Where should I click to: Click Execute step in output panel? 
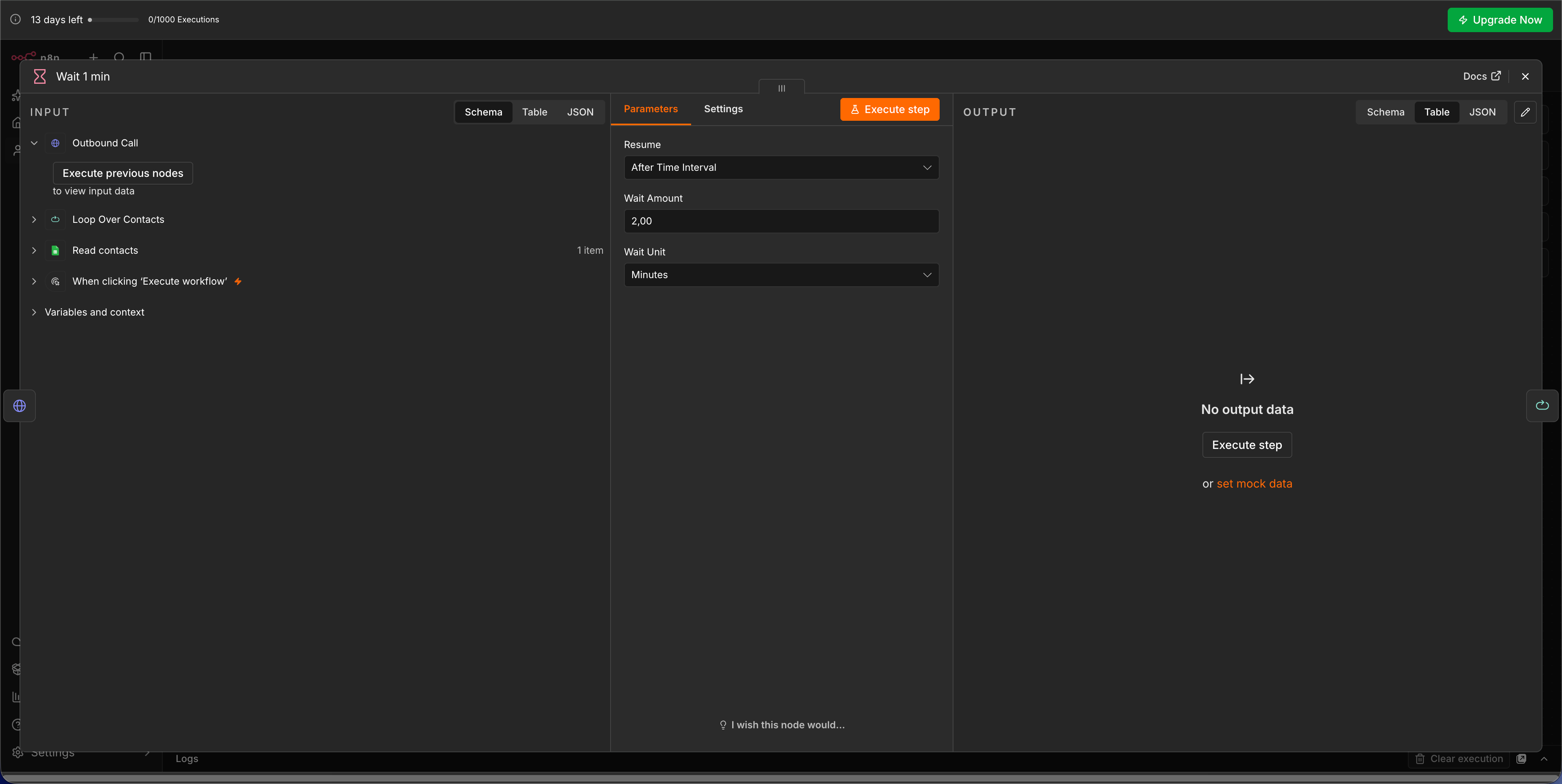1247,445
